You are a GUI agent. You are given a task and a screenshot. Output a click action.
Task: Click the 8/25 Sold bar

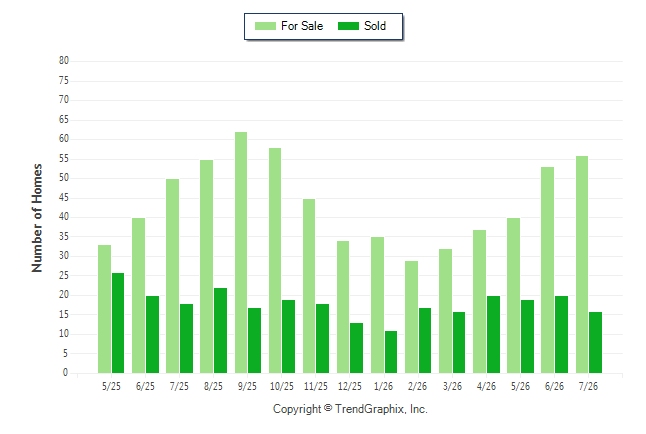point(220,331)
